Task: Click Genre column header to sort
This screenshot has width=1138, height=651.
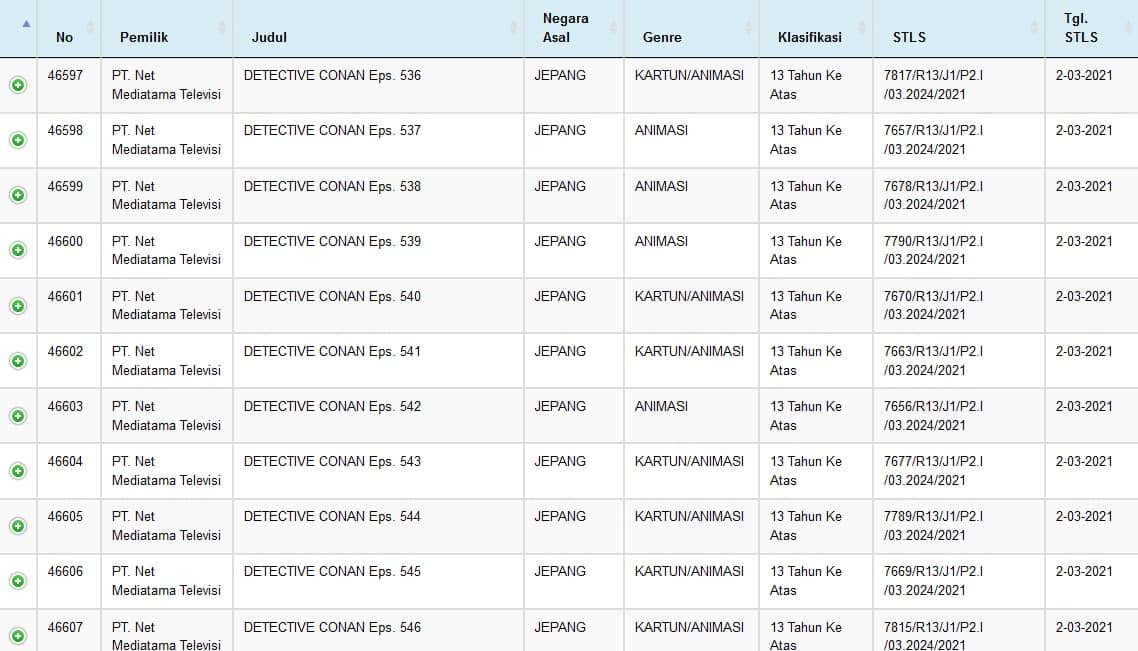Action: 662,37
